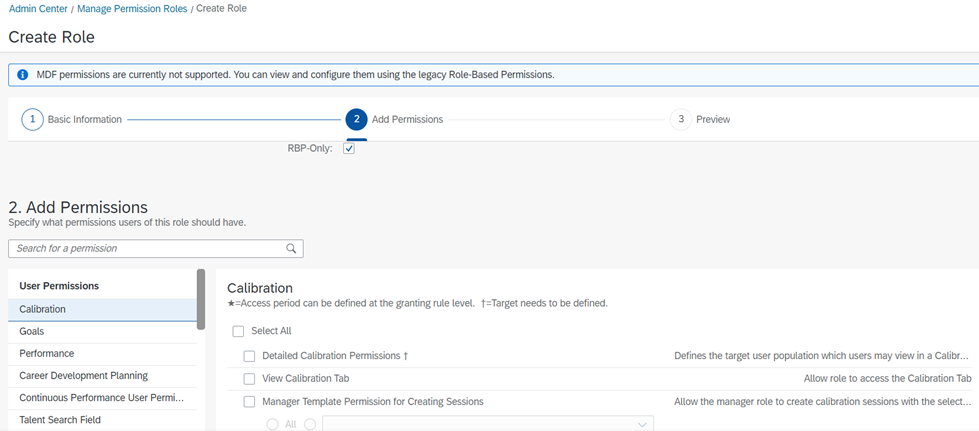Uncheck the RBP-Only checkbox
Screen dimensions: 979x431
349,149
